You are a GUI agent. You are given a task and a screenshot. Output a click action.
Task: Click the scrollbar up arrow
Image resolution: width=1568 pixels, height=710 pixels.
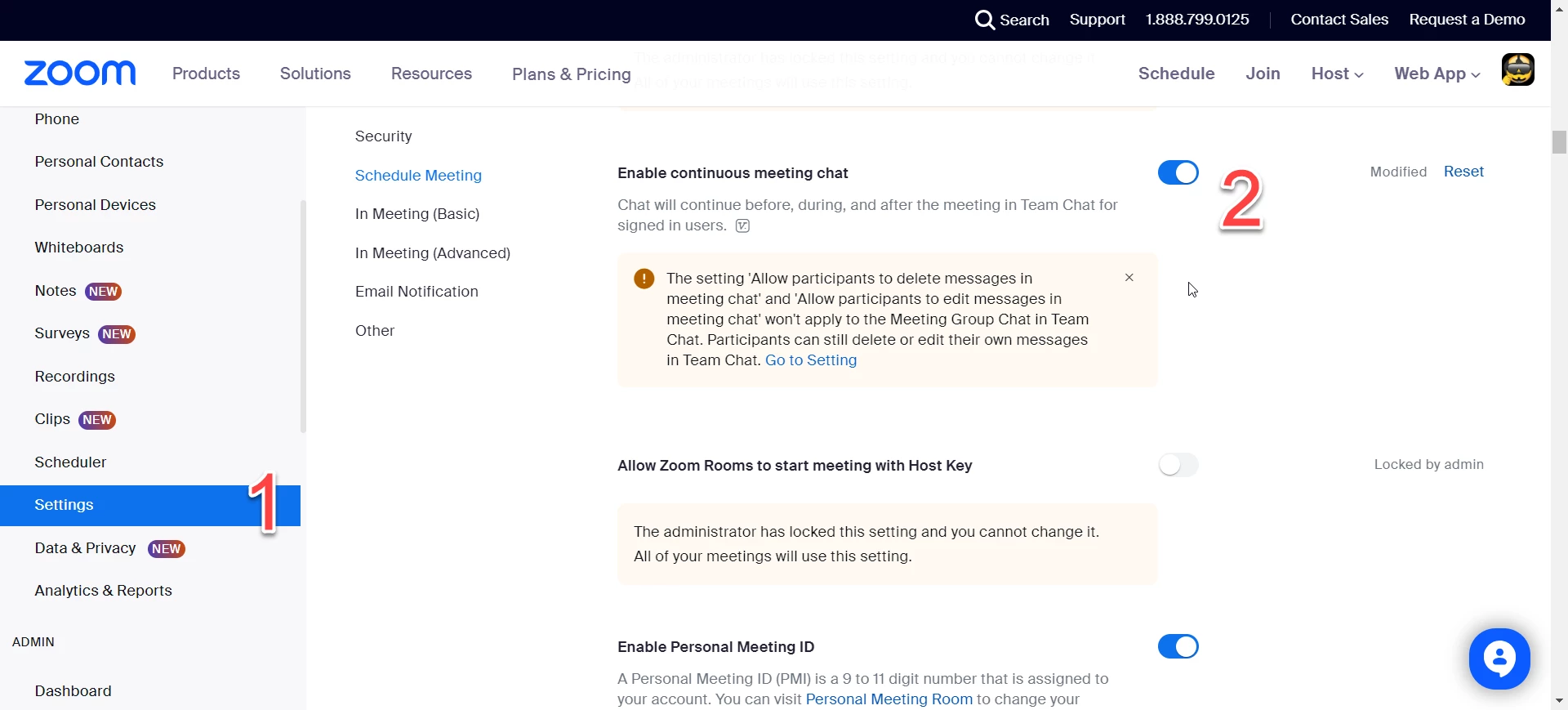(1559, 10)
